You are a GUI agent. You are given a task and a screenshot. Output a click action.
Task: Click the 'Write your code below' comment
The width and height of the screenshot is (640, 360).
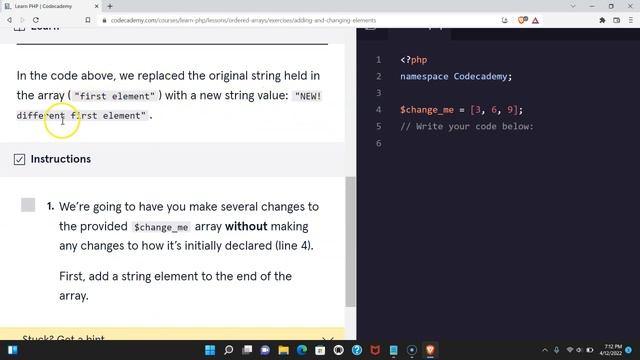[467, 127]
